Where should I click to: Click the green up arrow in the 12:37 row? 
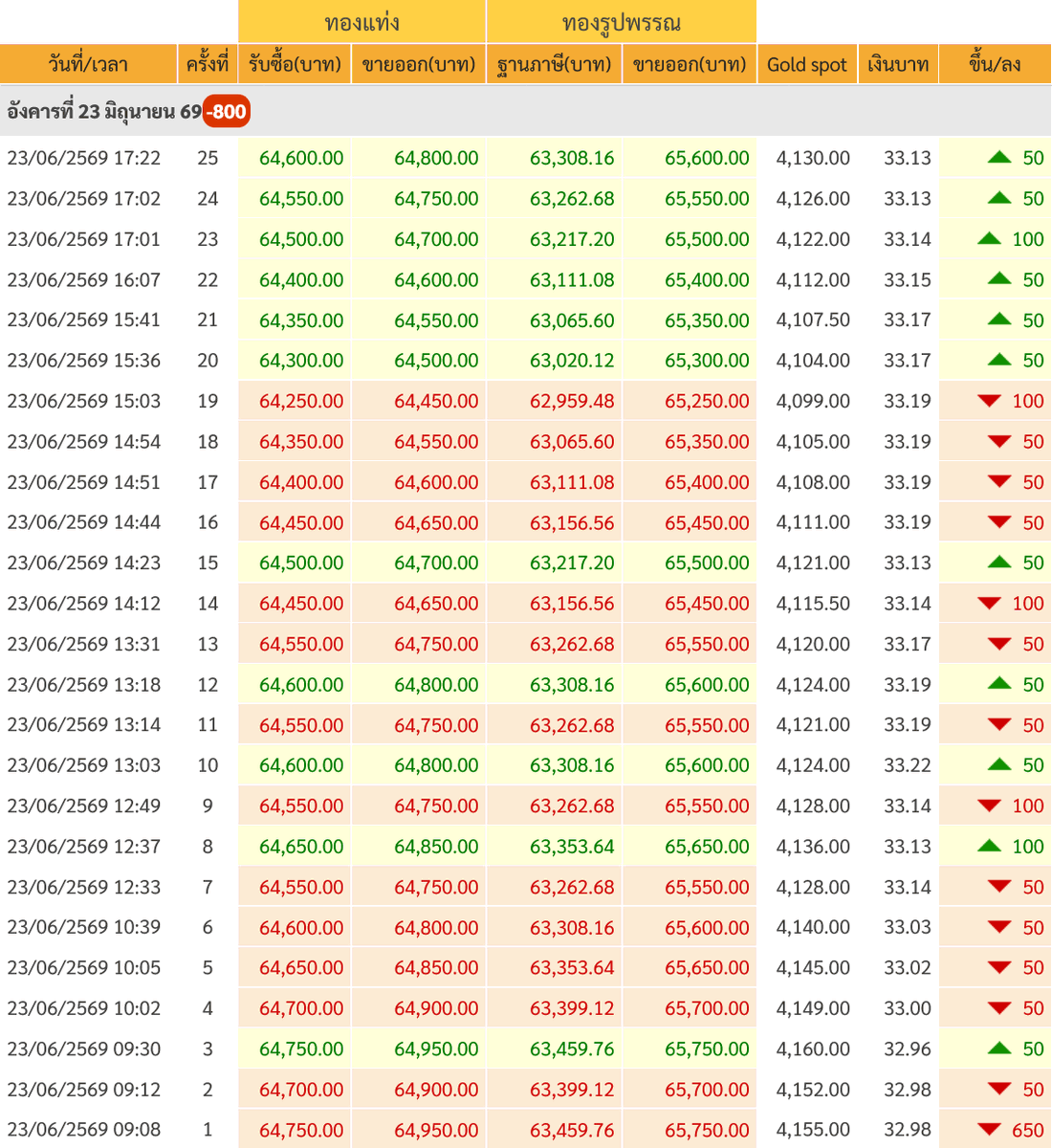[x=990, y=846]
